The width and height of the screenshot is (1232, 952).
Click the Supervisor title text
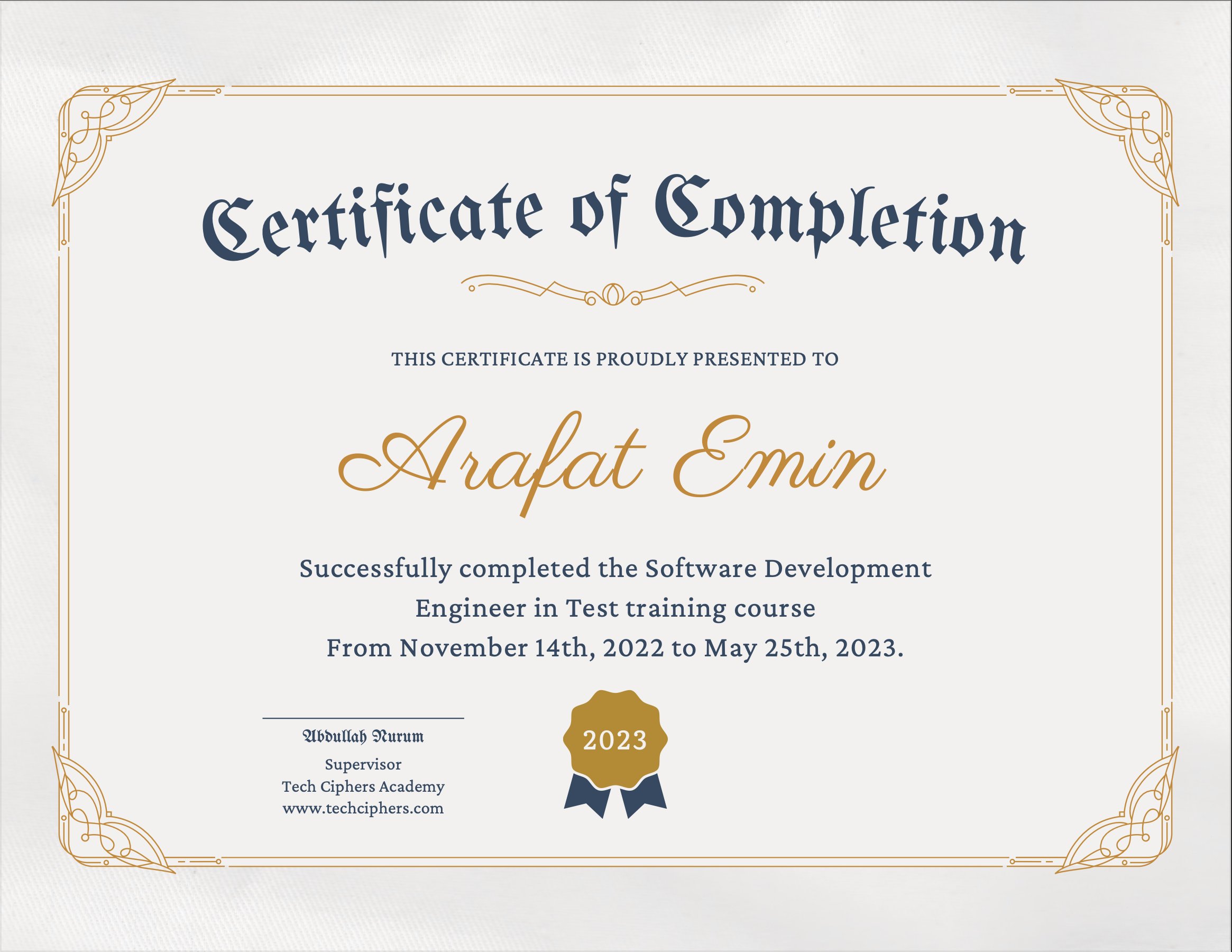(363, 765)
